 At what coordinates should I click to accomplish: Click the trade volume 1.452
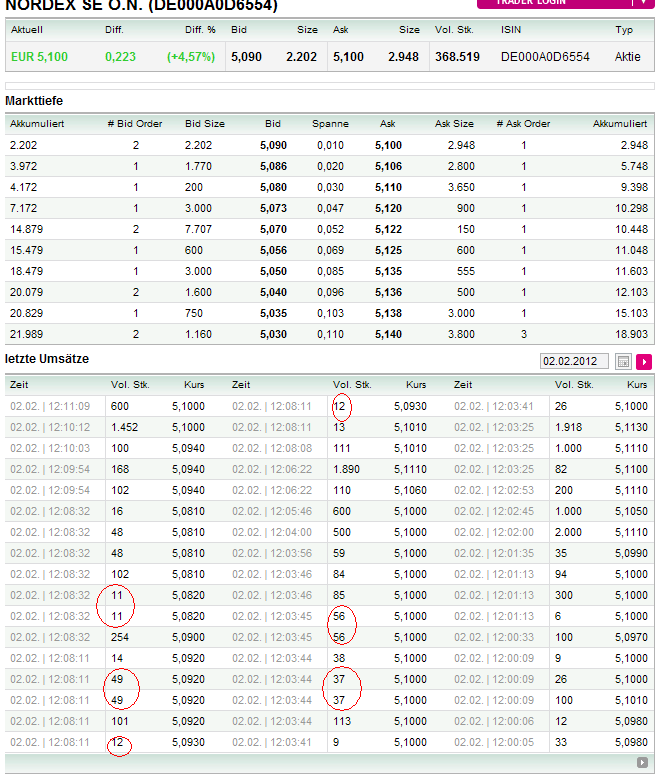(x=124, y=428)
